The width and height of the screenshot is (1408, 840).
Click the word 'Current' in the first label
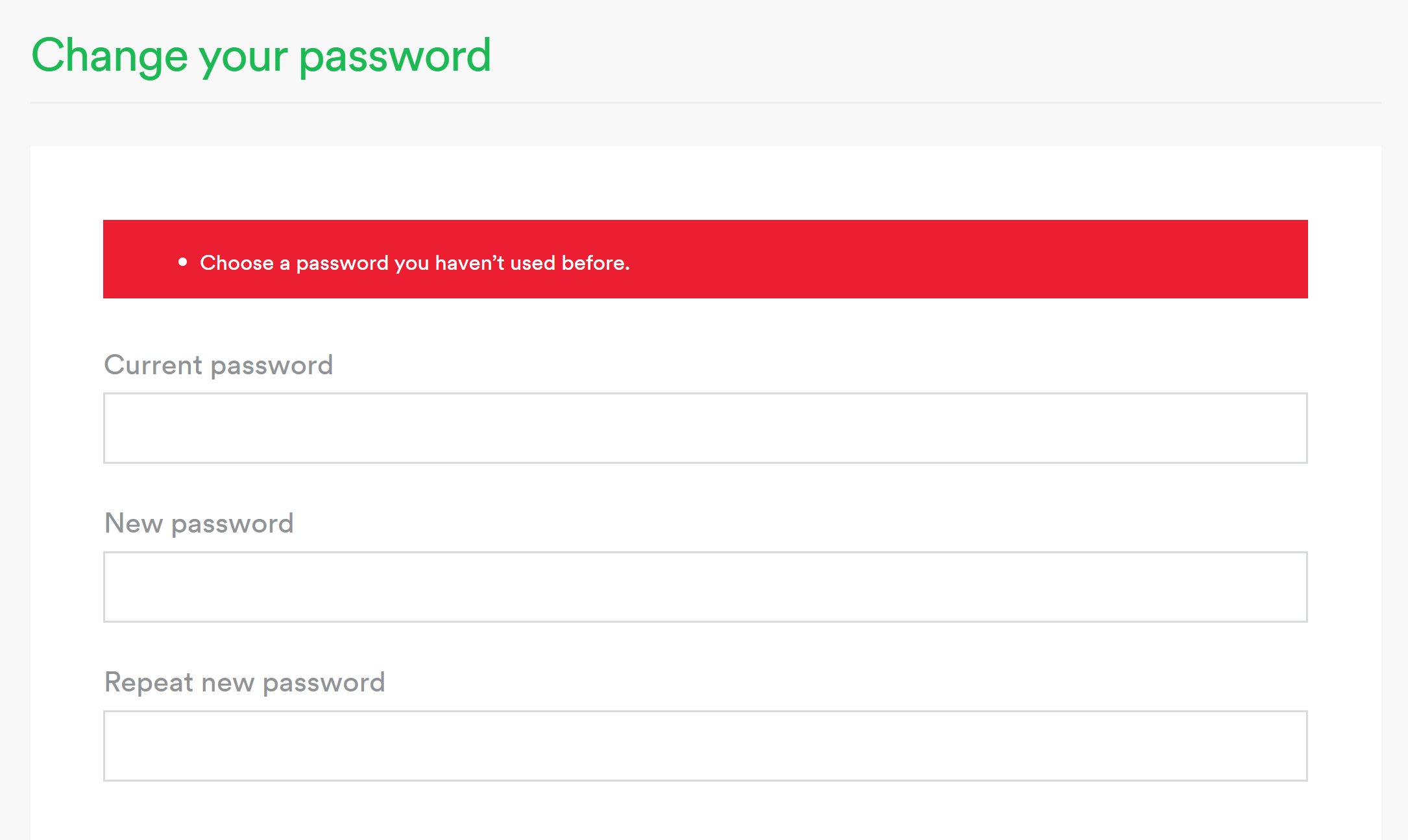154,365
